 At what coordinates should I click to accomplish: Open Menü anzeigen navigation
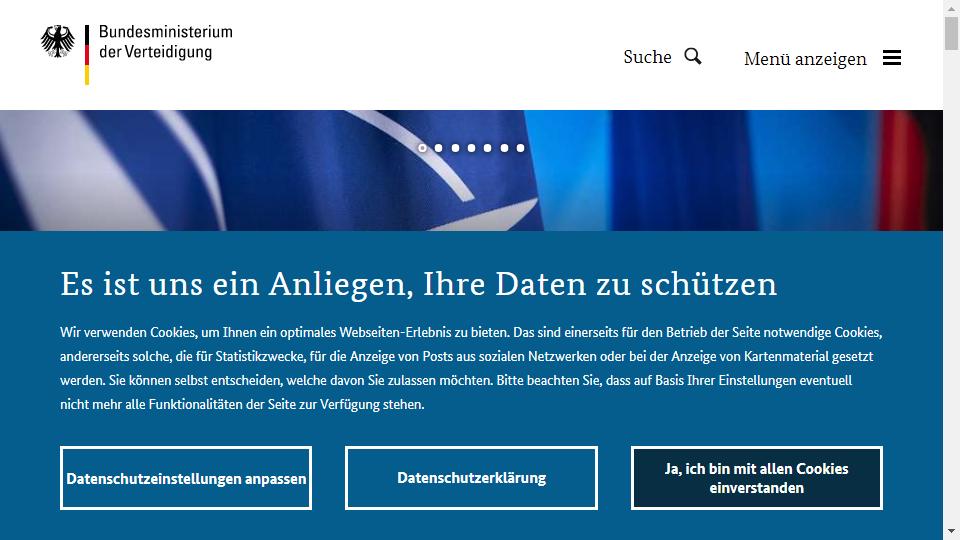click(805, 59)
